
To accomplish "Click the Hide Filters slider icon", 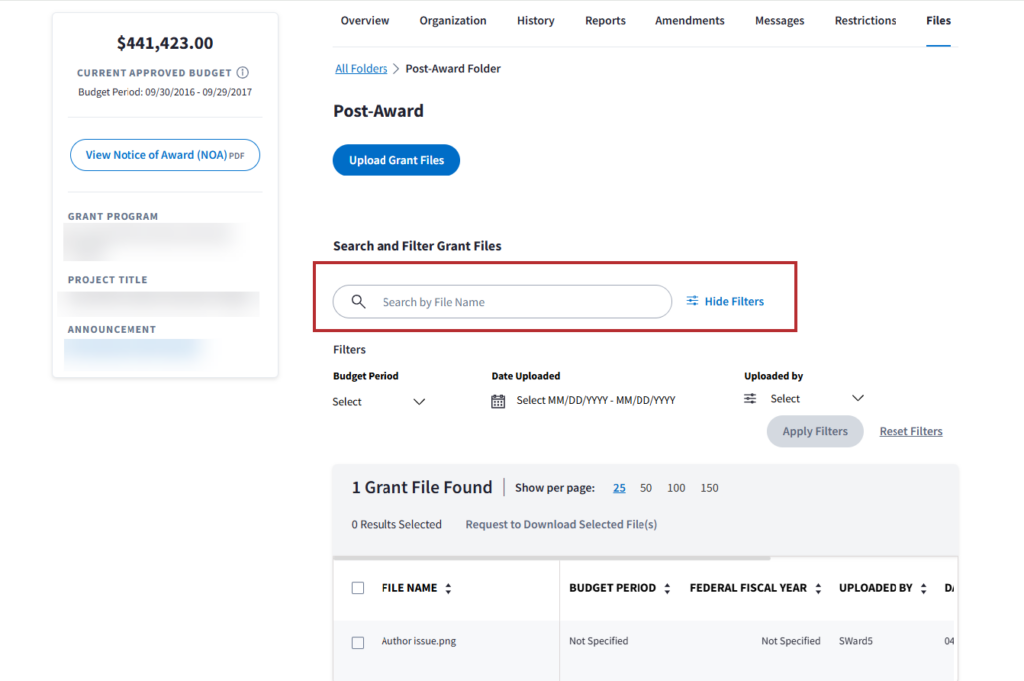I will tap(692, 301).
